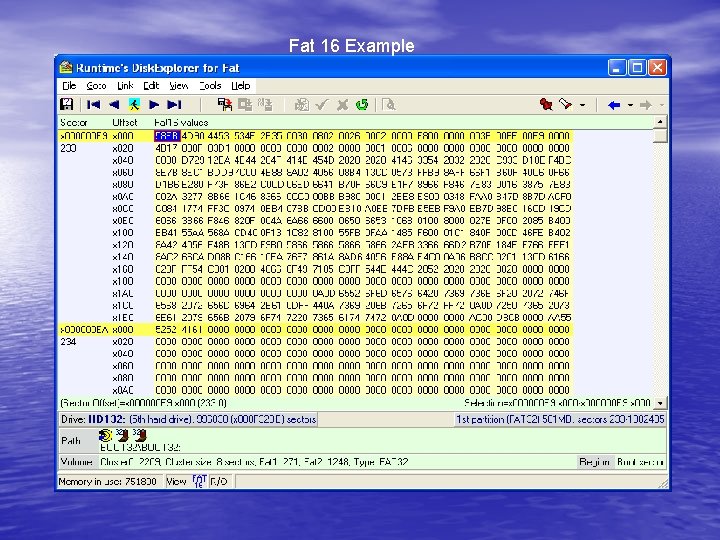720x540 pixels.
Task: Click the scrollbar up arrow
Action: (x=660, y=122)
